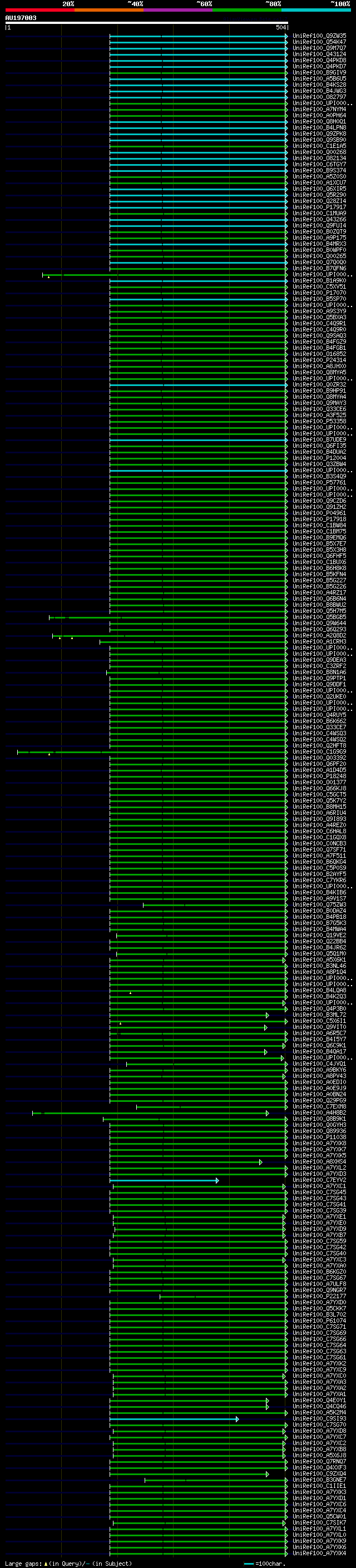This screenshot has height=1568, width=356.
Task: Select the UniRef100_Q0GYH3 label
Action: [319, 1125]
